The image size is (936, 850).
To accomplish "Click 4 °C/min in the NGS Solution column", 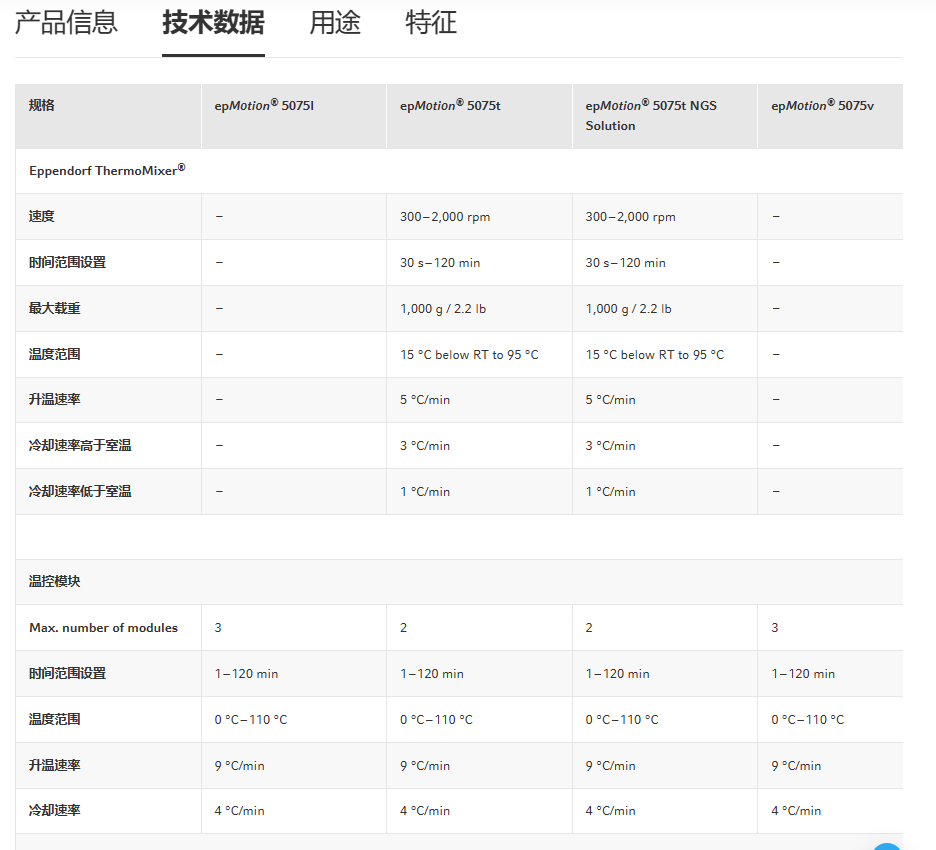I will pyautogui.click(x=611, y=811).
